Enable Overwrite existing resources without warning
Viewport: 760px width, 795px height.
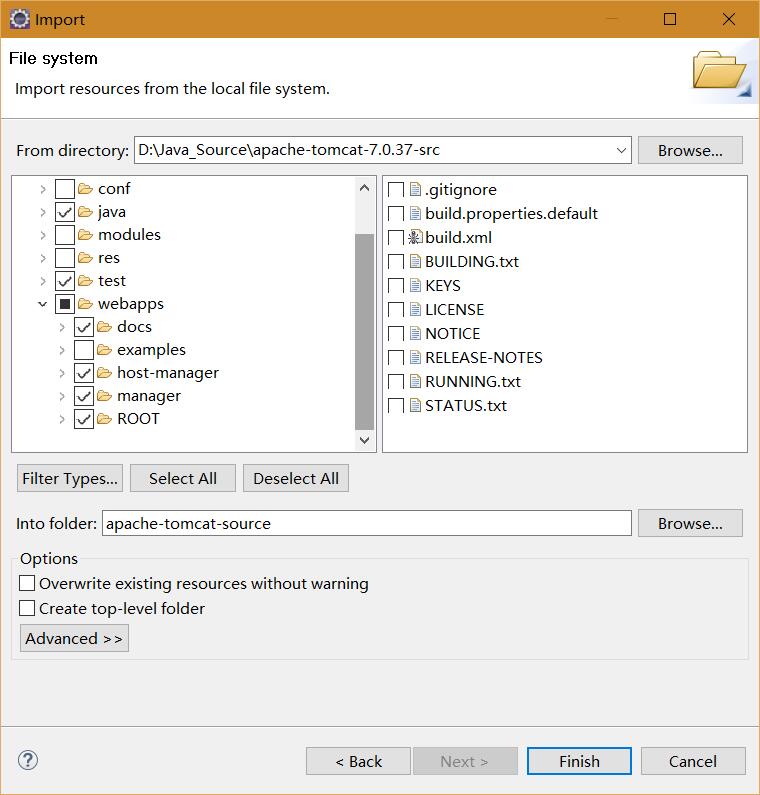tap(27, 583)
